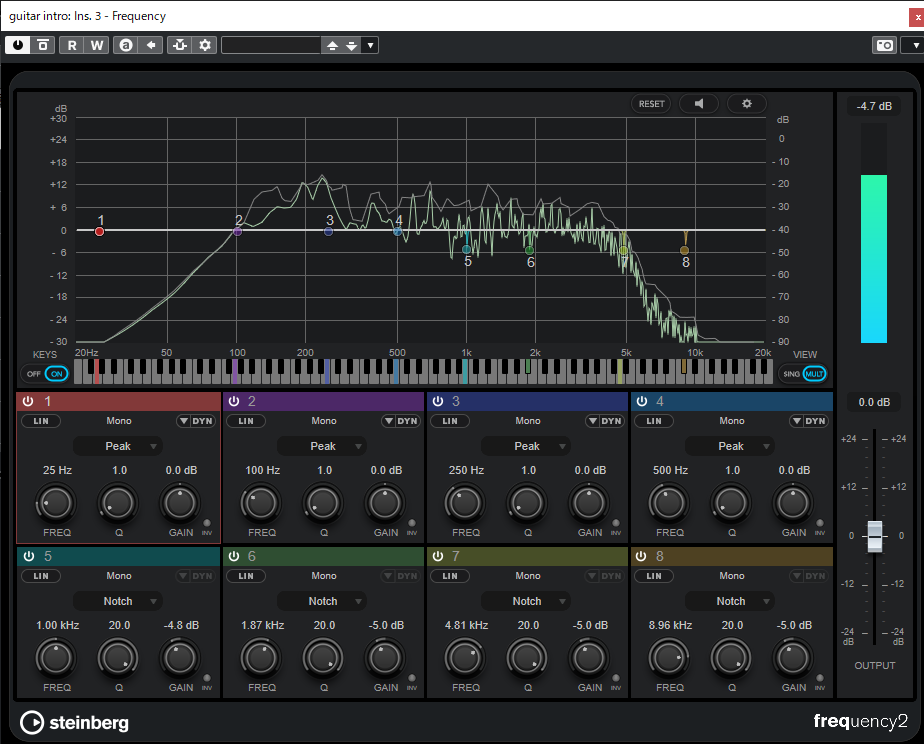
Task: Select the red band 1 node in the graph
Action: point(100,232)
